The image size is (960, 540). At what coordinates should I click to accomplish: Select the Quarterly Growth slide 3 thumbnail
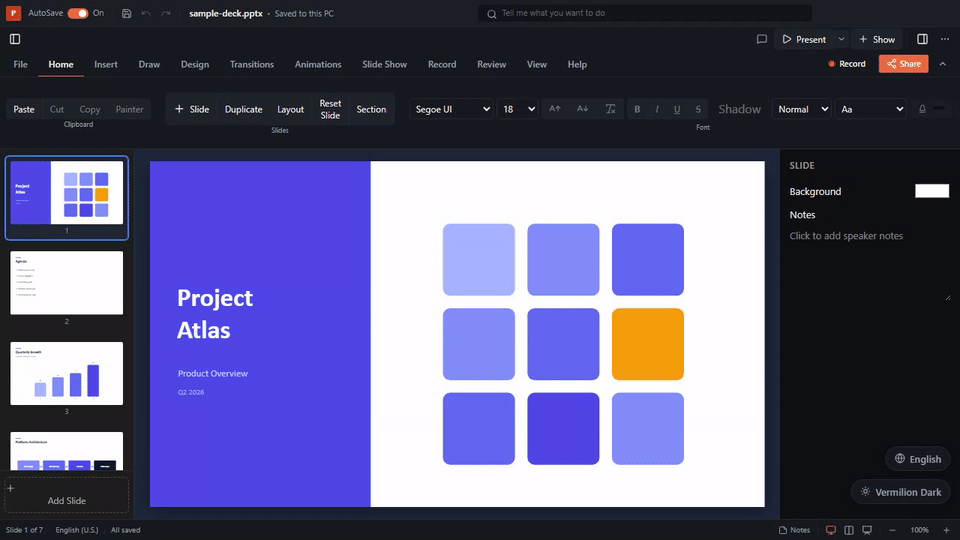point(67,373)
